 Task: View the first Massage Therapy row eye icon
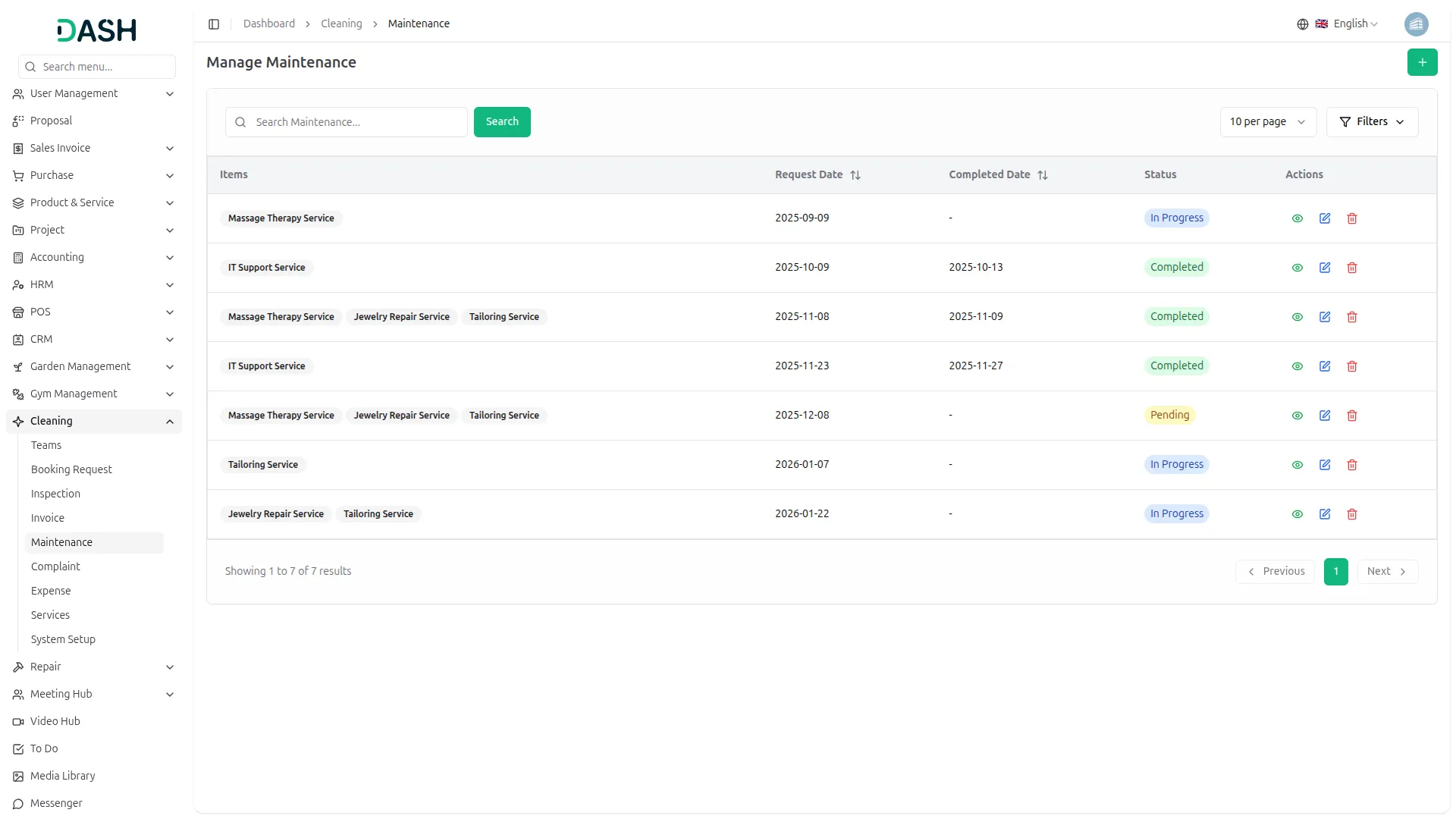[1297, 218]
